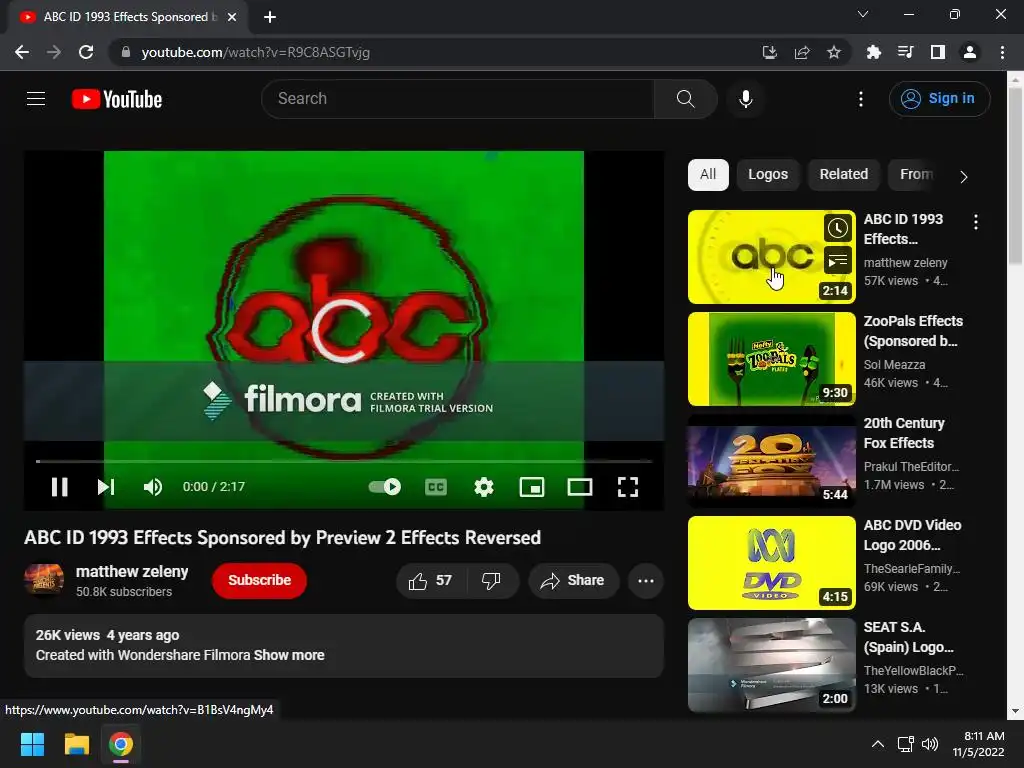Toggle Chrome side panel
This screenshot has height=768, width=1024.
point(937,52)
